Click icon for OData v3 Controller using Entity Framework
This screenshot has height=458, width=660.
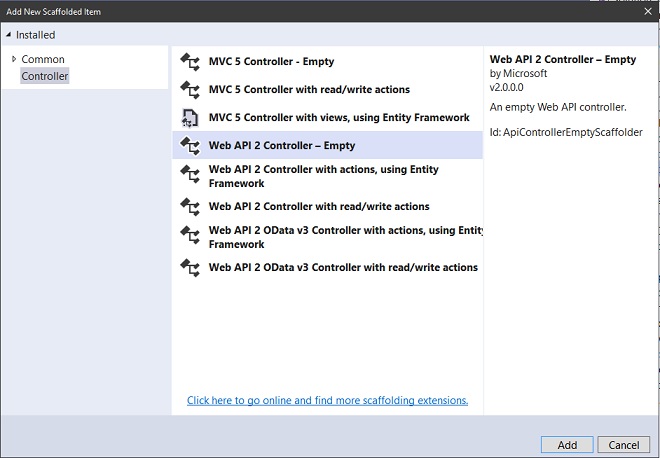(x=190, y=237)
